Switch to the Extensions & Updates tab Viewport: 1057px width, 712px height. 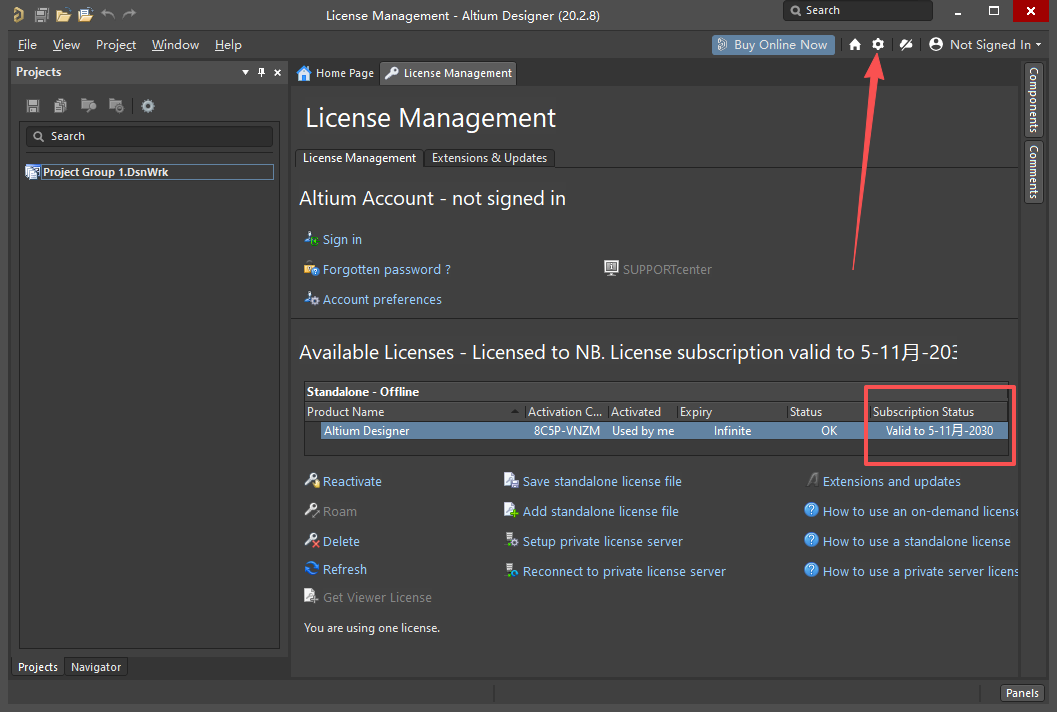click(489, 158)
